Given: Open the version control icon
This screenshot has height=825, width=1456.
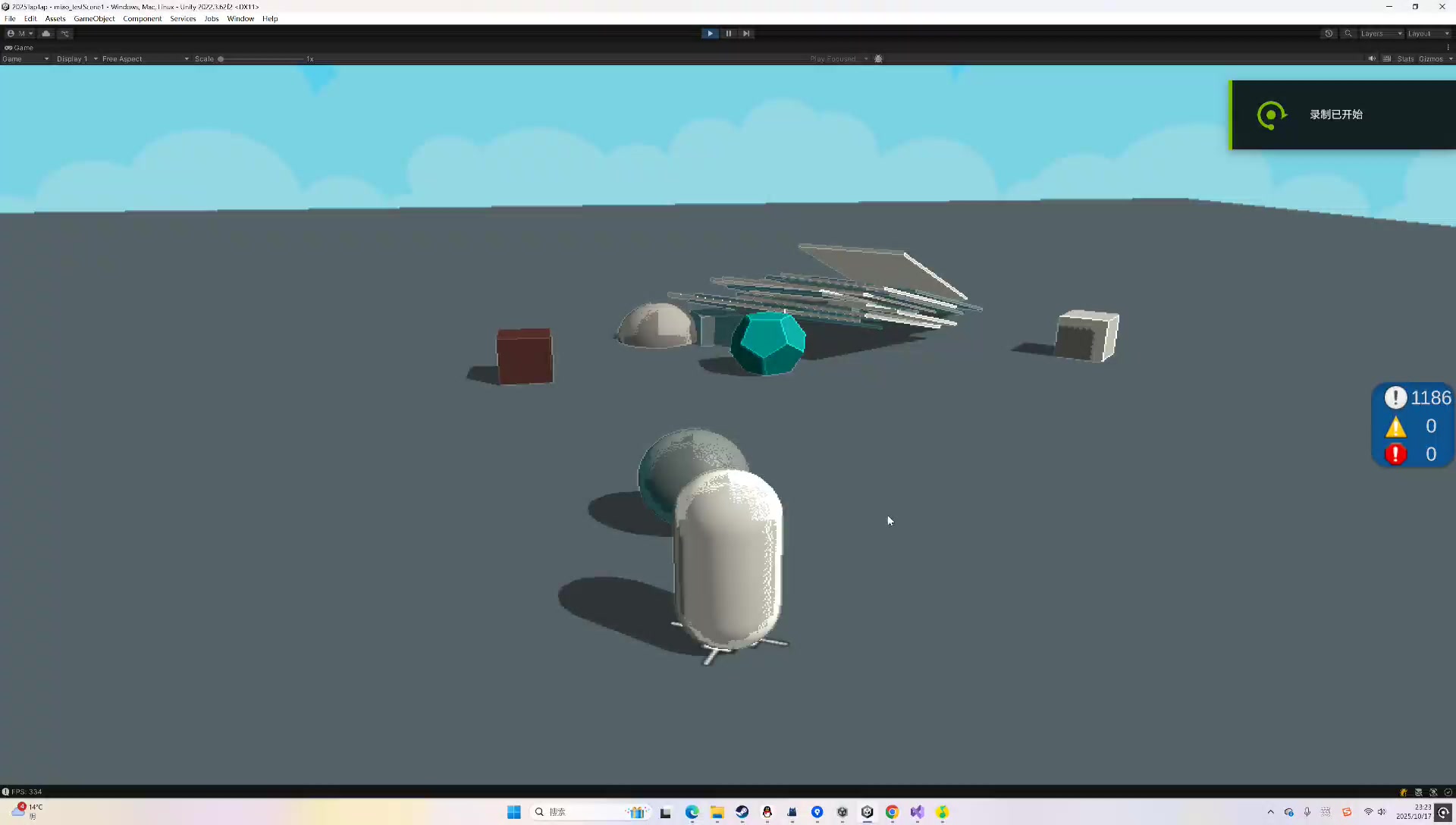Looking at the screenshot, I should click(x=65, y=33).
